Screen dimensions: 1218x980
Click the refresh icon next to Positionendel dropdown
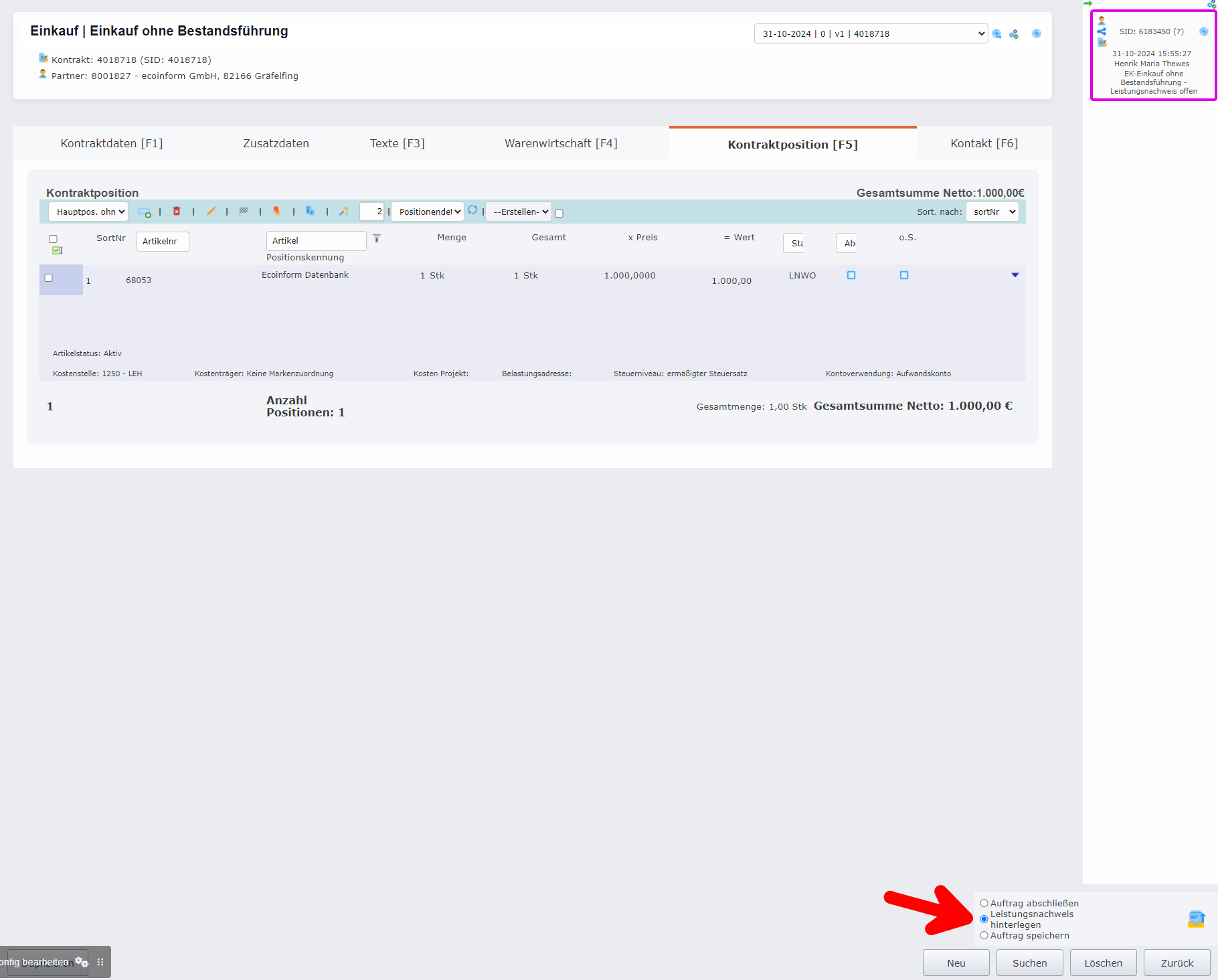473,210
